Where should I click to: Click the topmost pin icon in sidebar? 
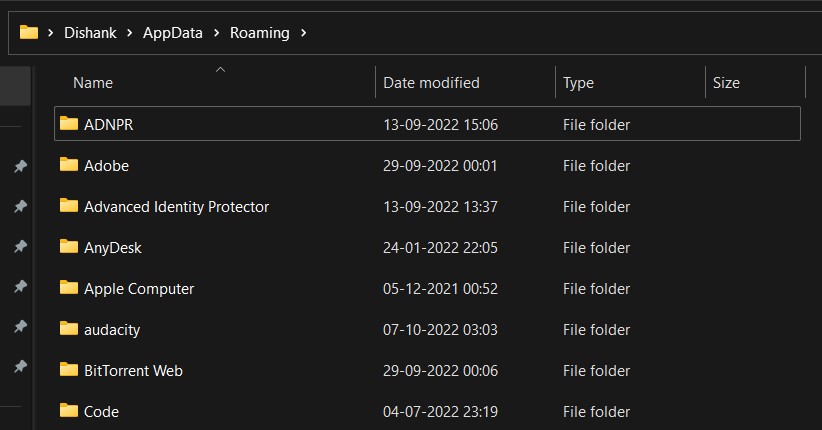pos(19,166)
